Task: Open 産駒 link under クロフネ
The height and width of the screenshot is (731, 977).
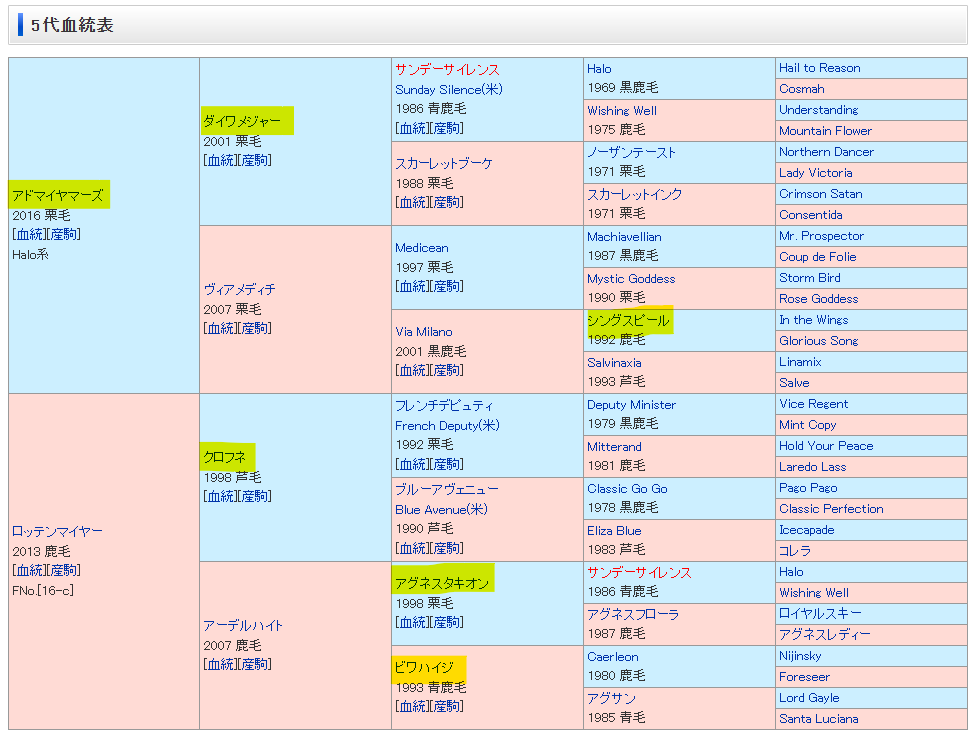Action: click(255, 496)
